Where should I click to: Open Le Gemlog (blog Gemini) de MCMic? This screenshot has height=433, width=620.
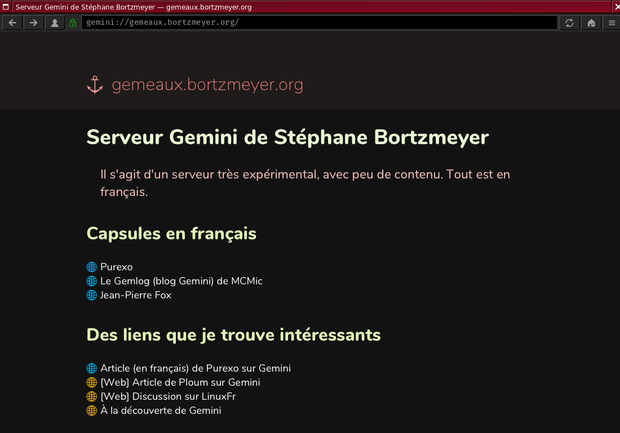click(181, 281)
